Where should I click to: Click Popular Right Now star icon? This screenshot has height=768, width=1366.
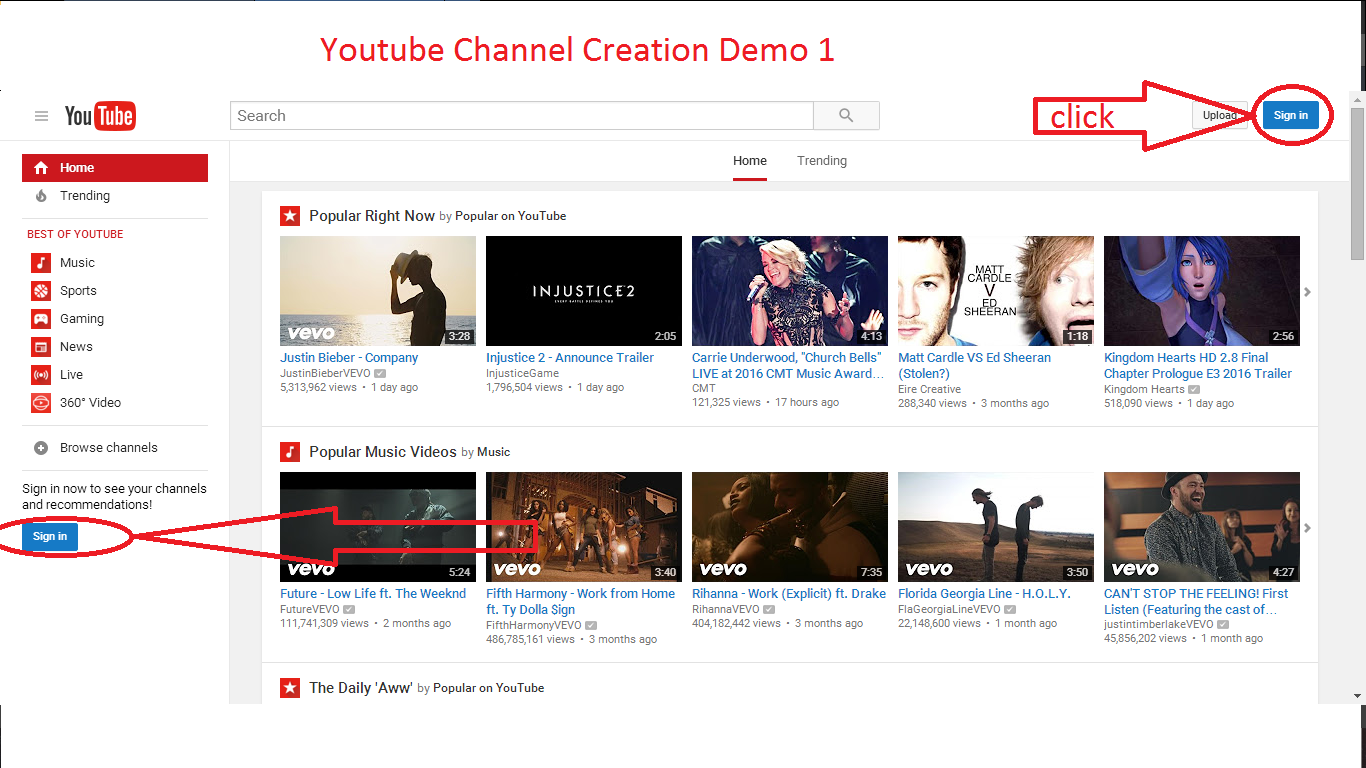(290, 215)
